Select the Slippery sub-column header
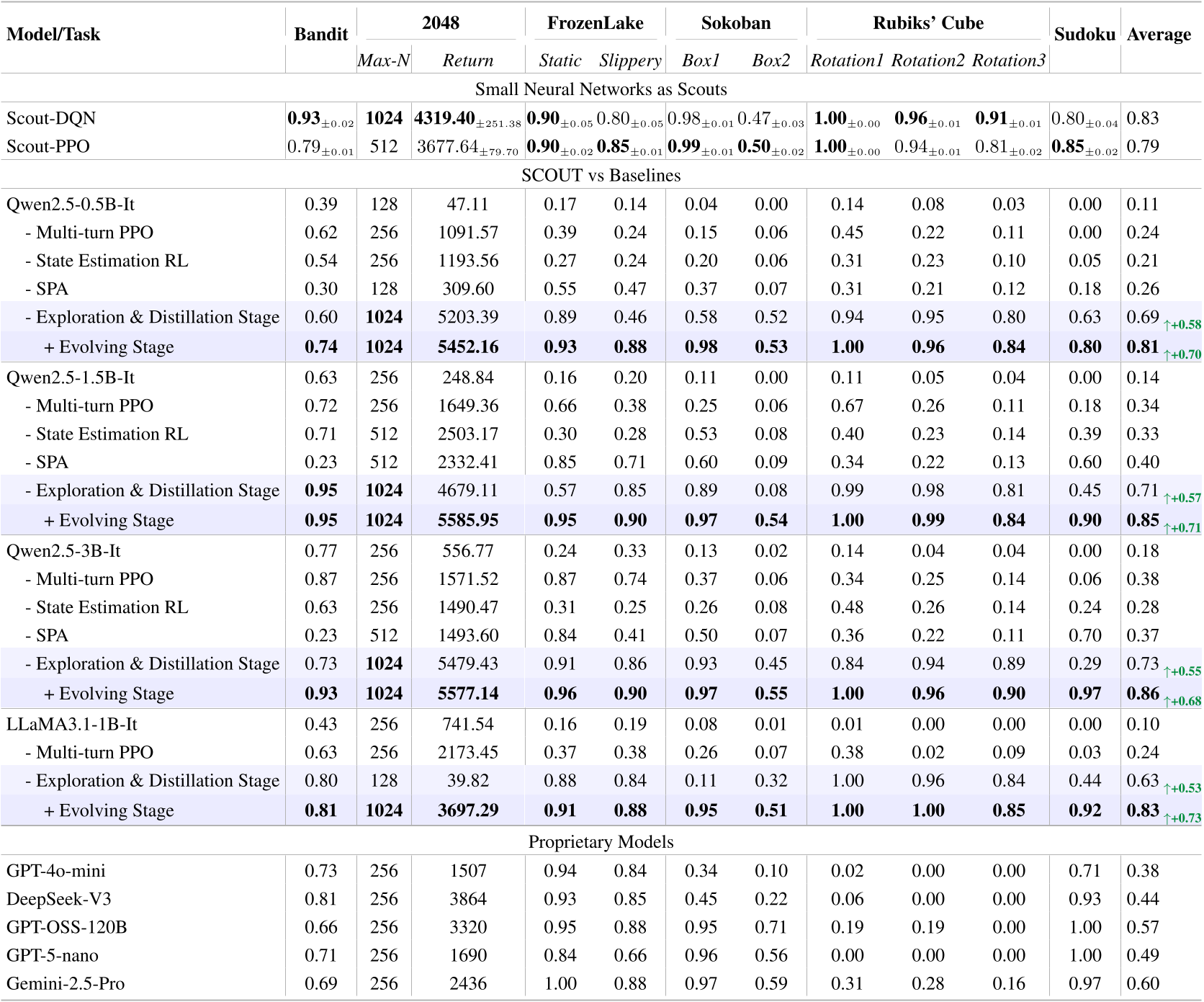Image resolution: width=1204 pixels, height=1002 pixels. tap(630, 61)
